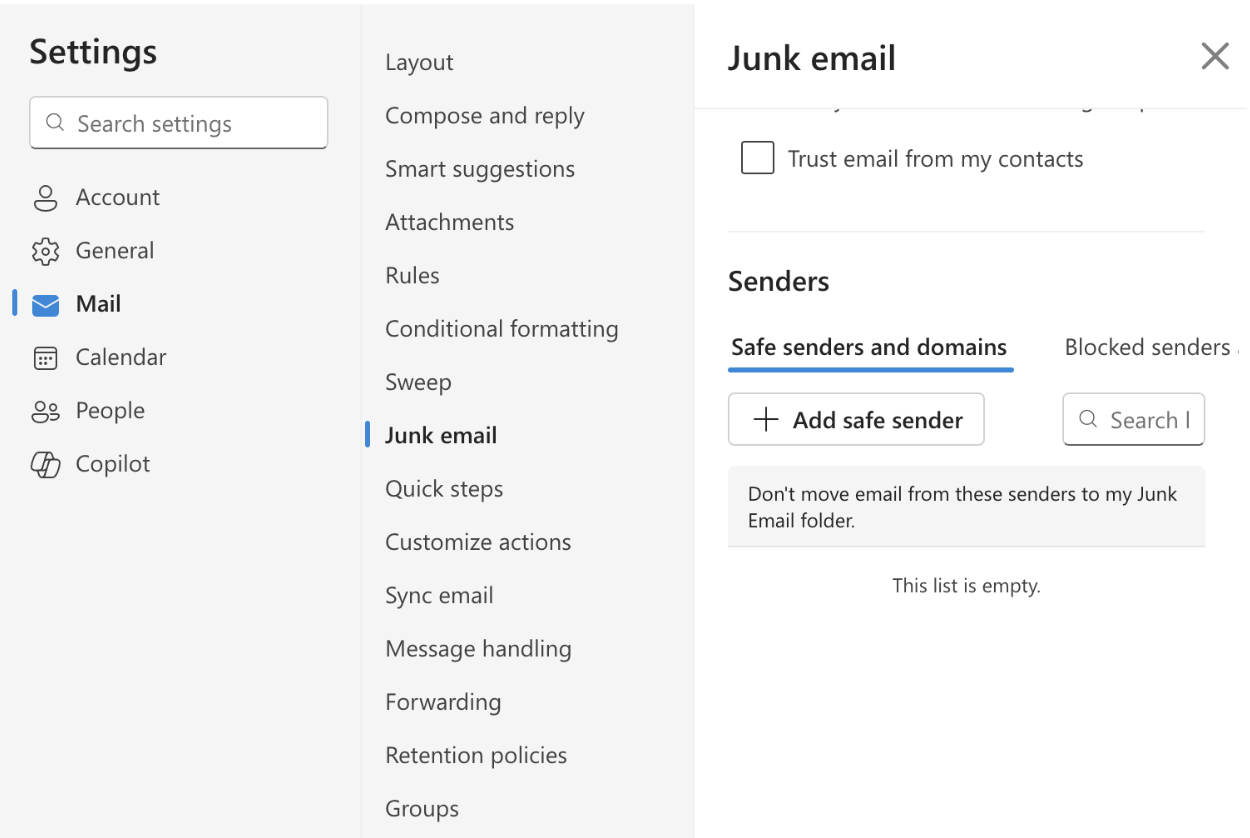Go to Forwarding settings
This screenshot has width=1250, height=838.
pos(443,702)
